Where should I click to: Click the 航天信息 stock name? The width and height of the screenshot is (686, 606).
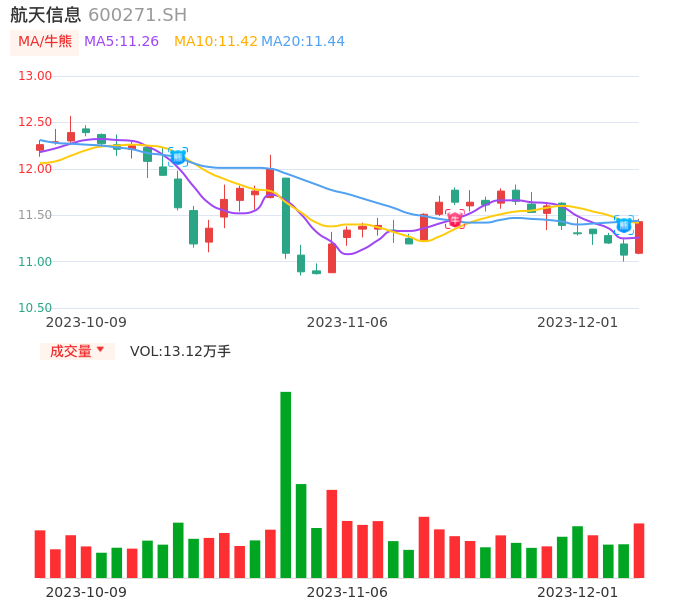tap(46, 15)
